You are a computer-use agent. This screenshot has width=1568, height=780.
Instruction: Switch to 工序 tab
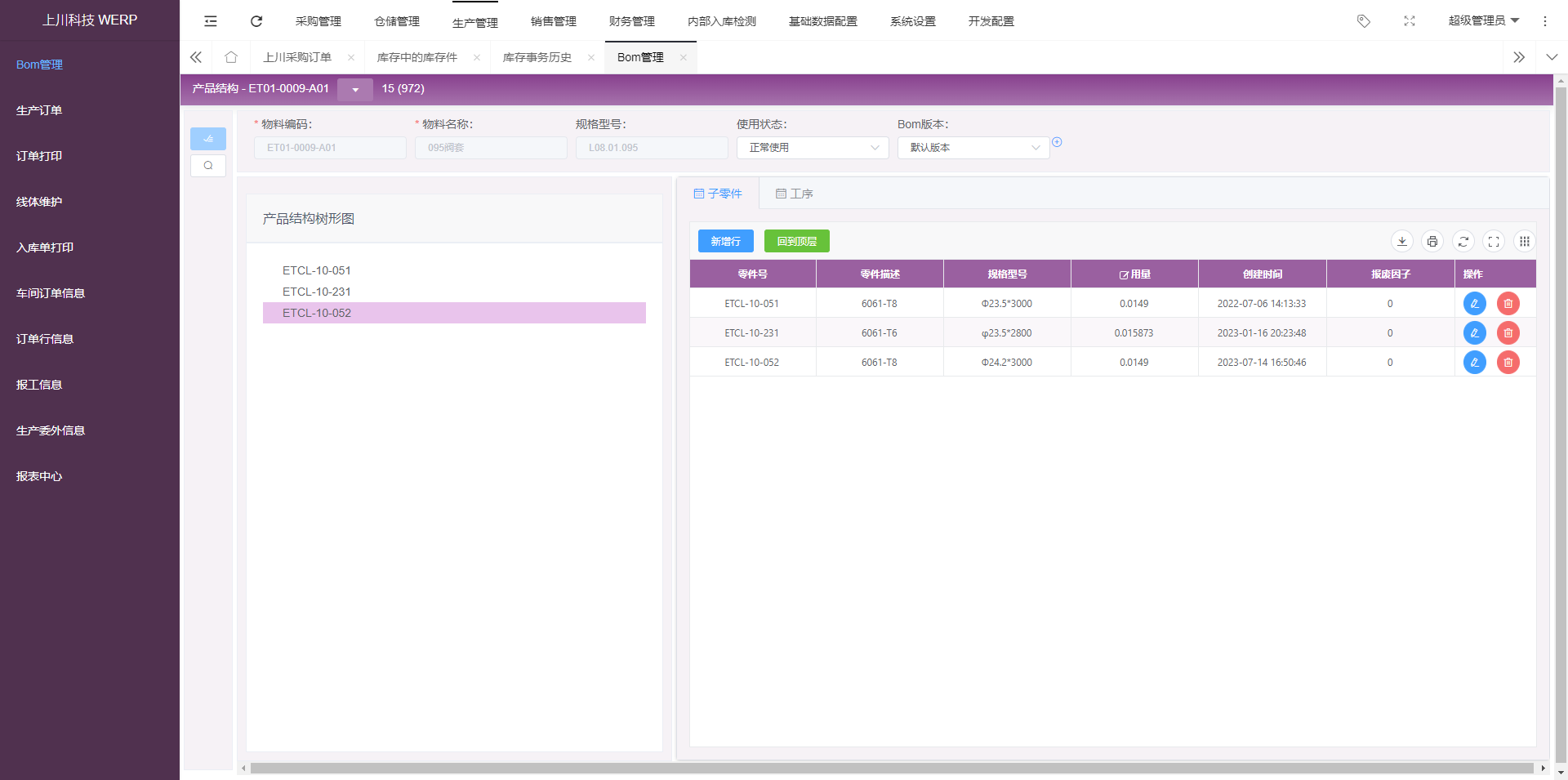point(794,194)
